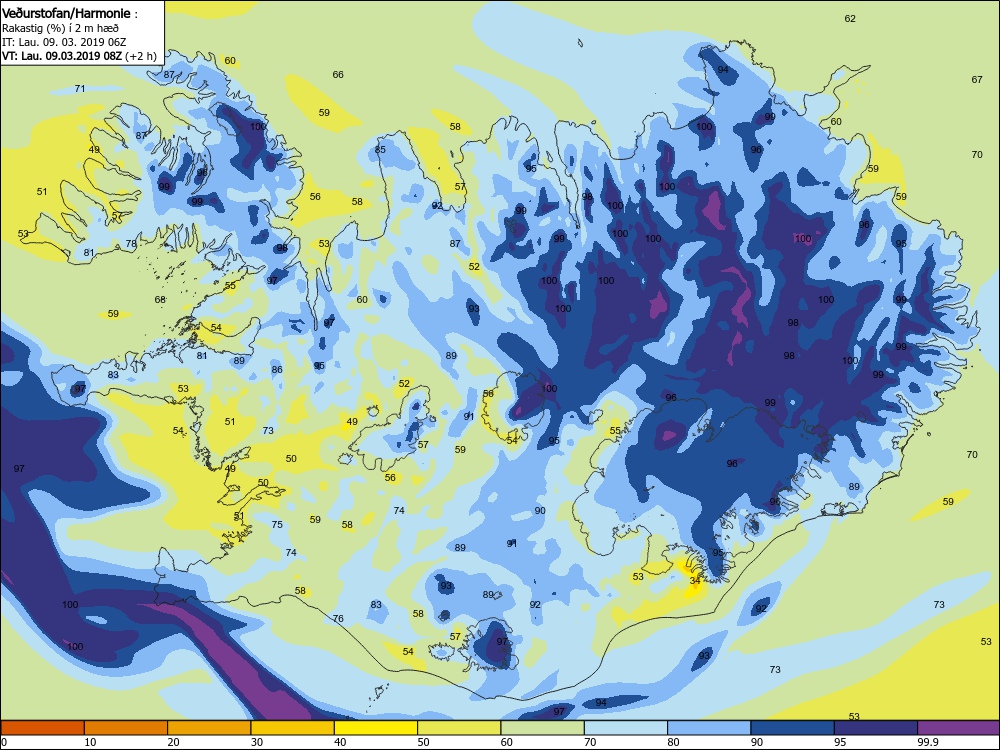Click the 30–40 golden legend swatch

(293, 728)
